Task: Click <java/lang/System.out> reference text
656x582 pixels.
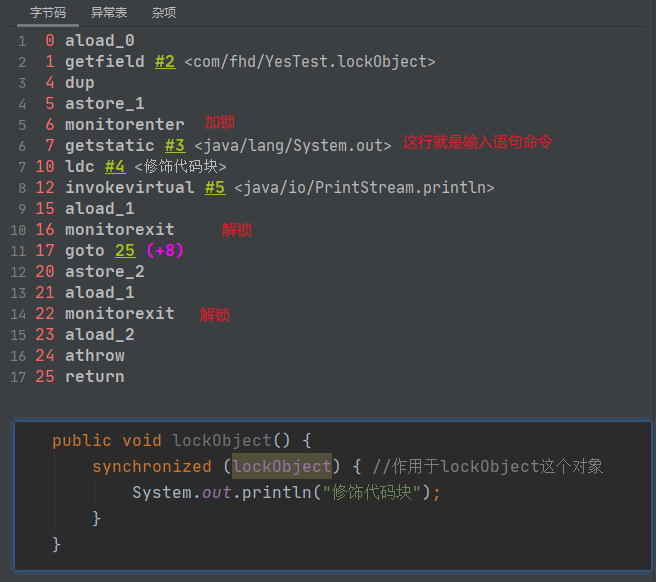Action: 293,146
